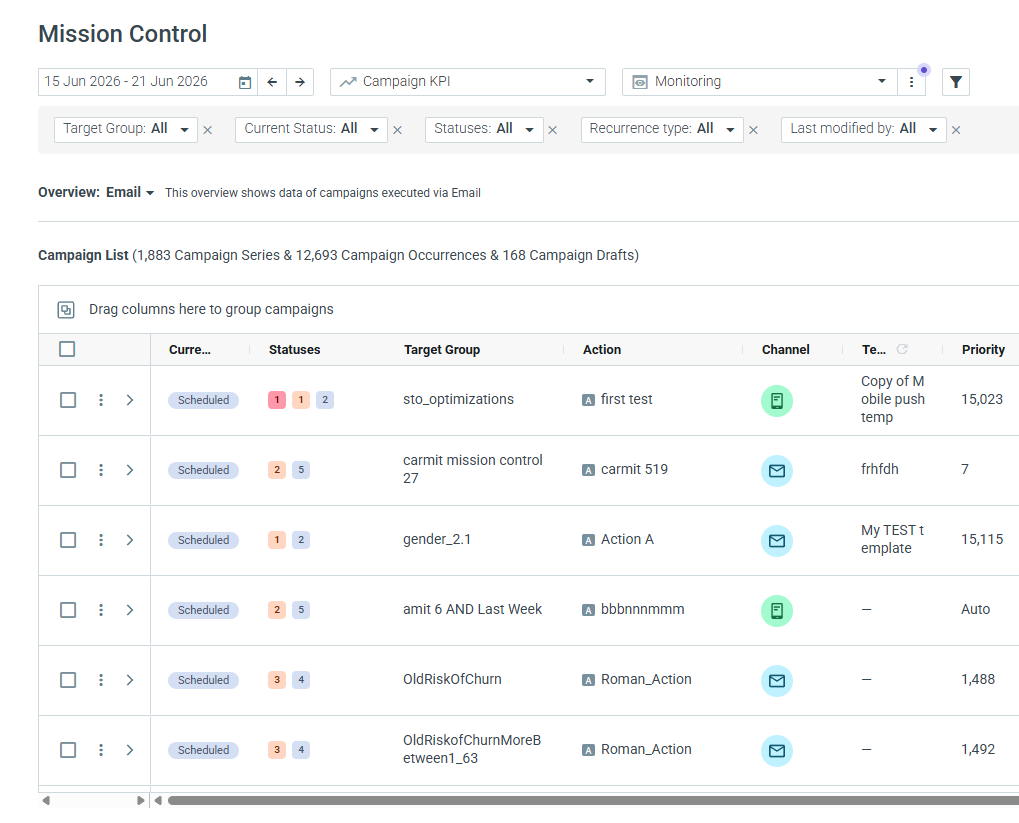Sort by the Priority column header
This screenshot has width=1019, height=823.
click(983, 350)
